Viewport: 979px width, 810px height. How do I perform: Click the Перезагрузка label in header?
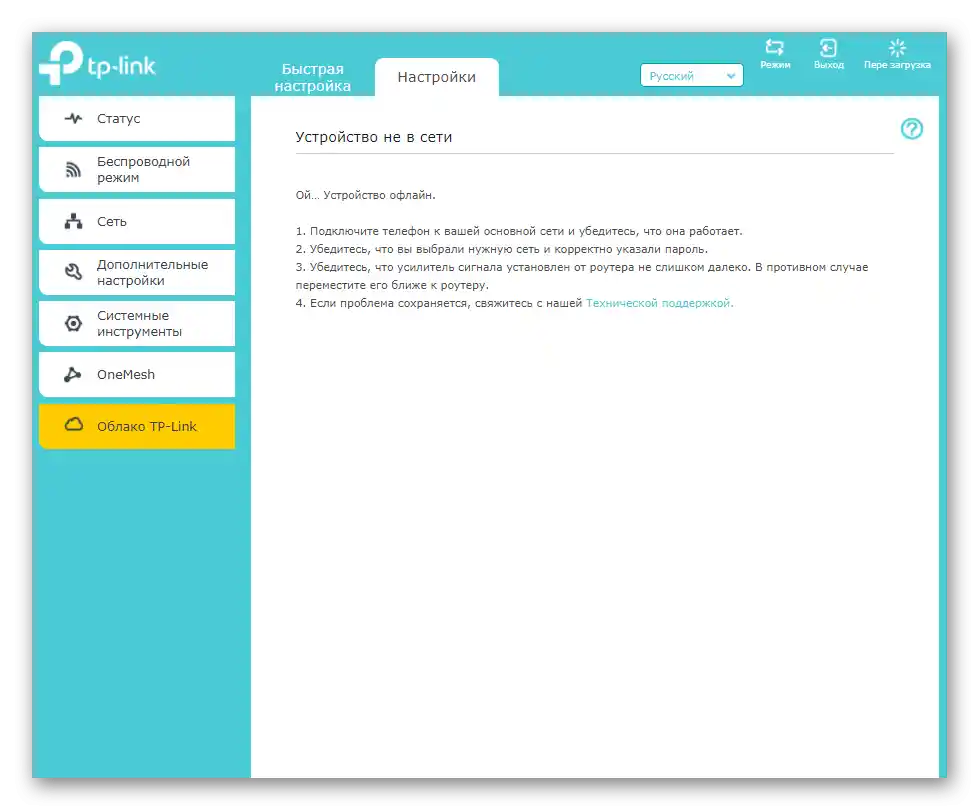pyautogui.click(x=897, y=65)
